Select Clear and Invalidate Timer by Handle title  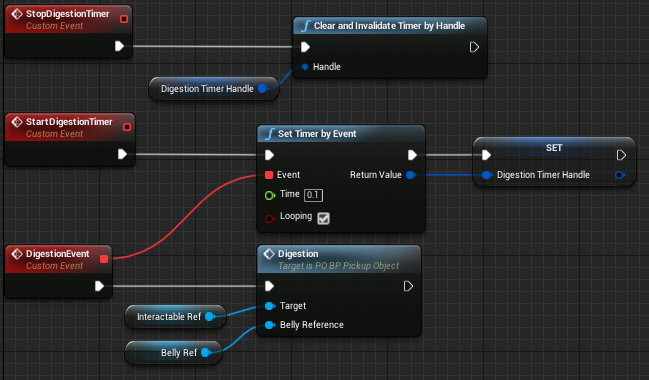(x=389, y=26)
